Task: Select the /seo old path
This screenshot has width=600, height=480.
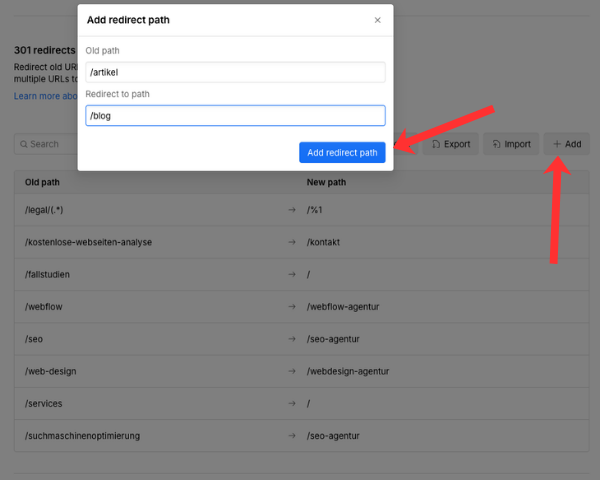Action: coord(34,339)
